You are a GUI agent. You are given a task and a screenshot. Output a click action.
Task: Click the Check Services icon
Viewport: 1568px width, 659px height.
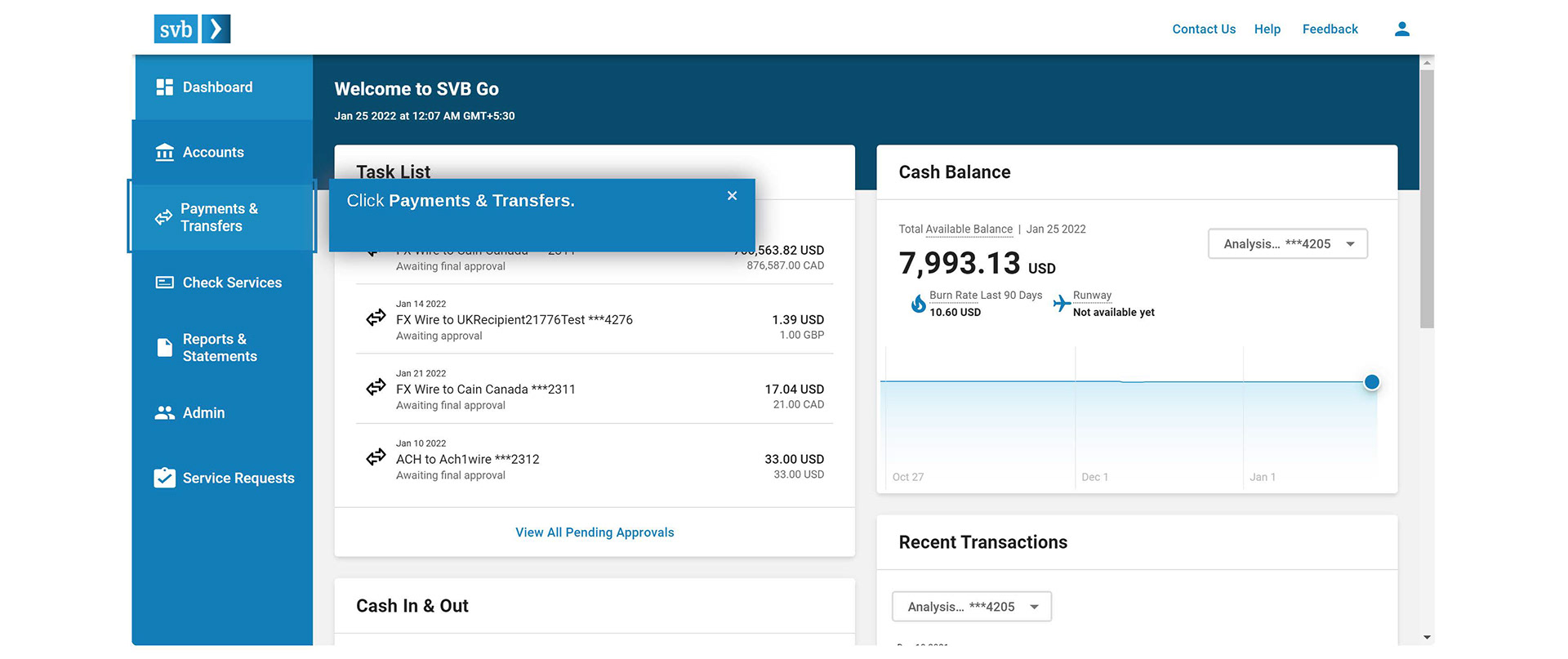click(x=164, y=283)
